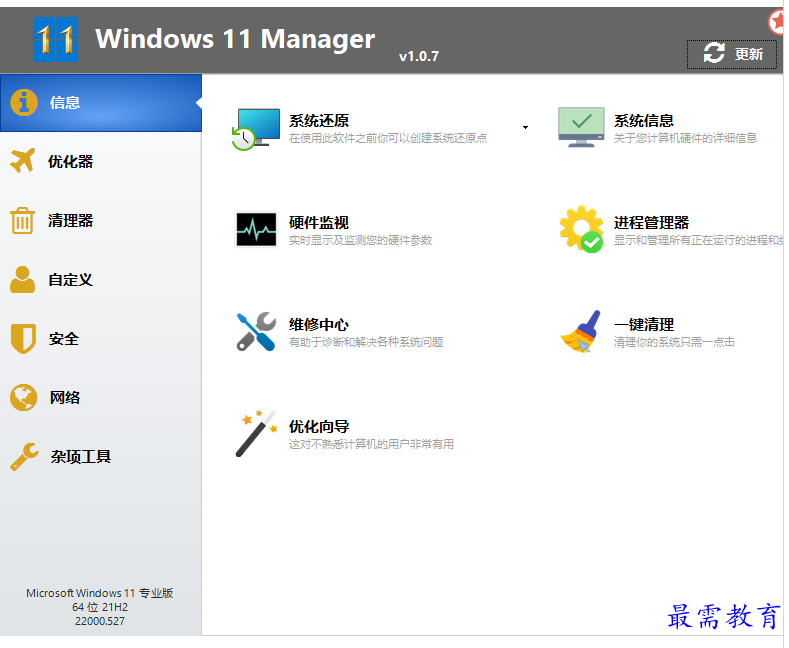Image resolution: width=789 pixels, height=648 pixels.
Task: Expand the 系统还原 dropdown arrow
Action: click(x=525, y=127)
